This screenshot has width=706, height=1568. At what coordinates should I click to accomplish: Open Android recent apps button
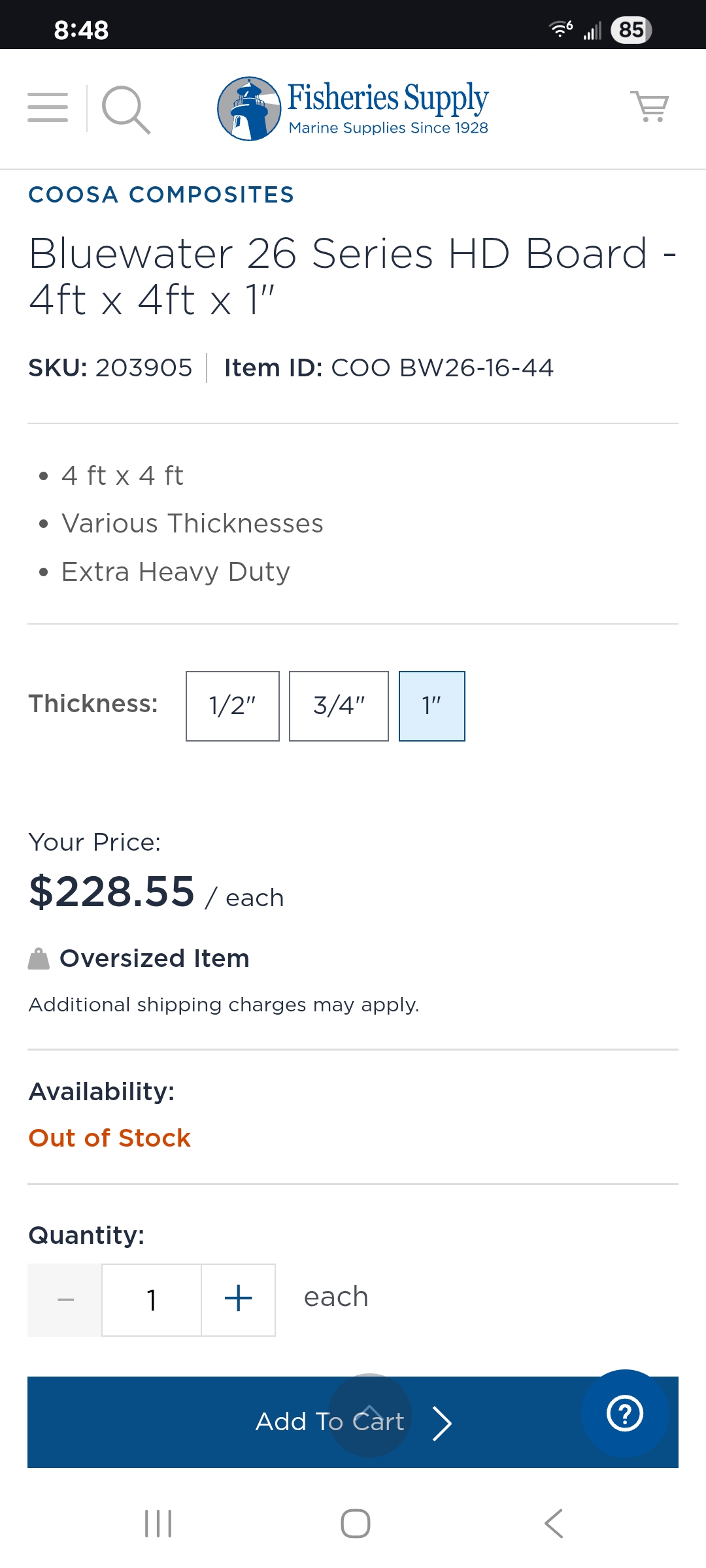(x=158, y=1524)
